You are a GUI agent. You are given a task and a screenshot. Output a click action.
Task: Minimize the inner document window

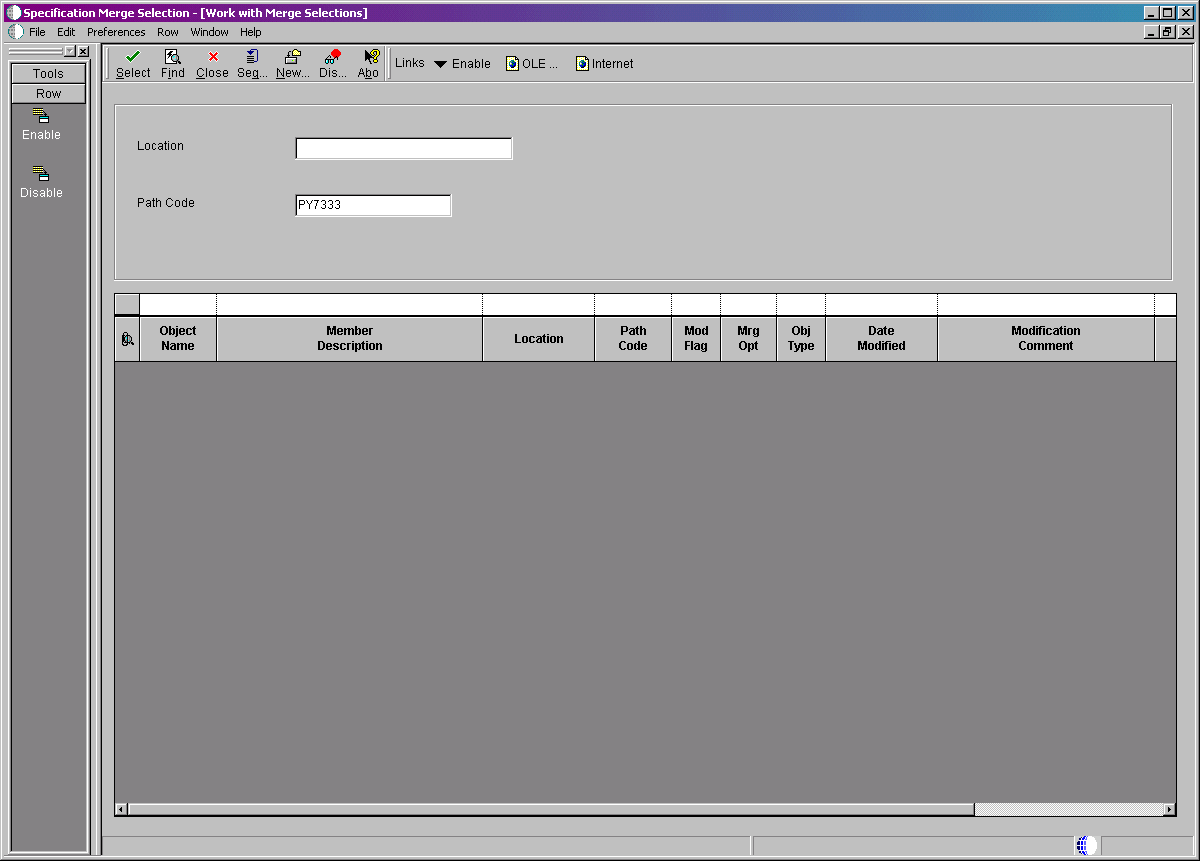pyautogui.click(x=1151, y=32)
